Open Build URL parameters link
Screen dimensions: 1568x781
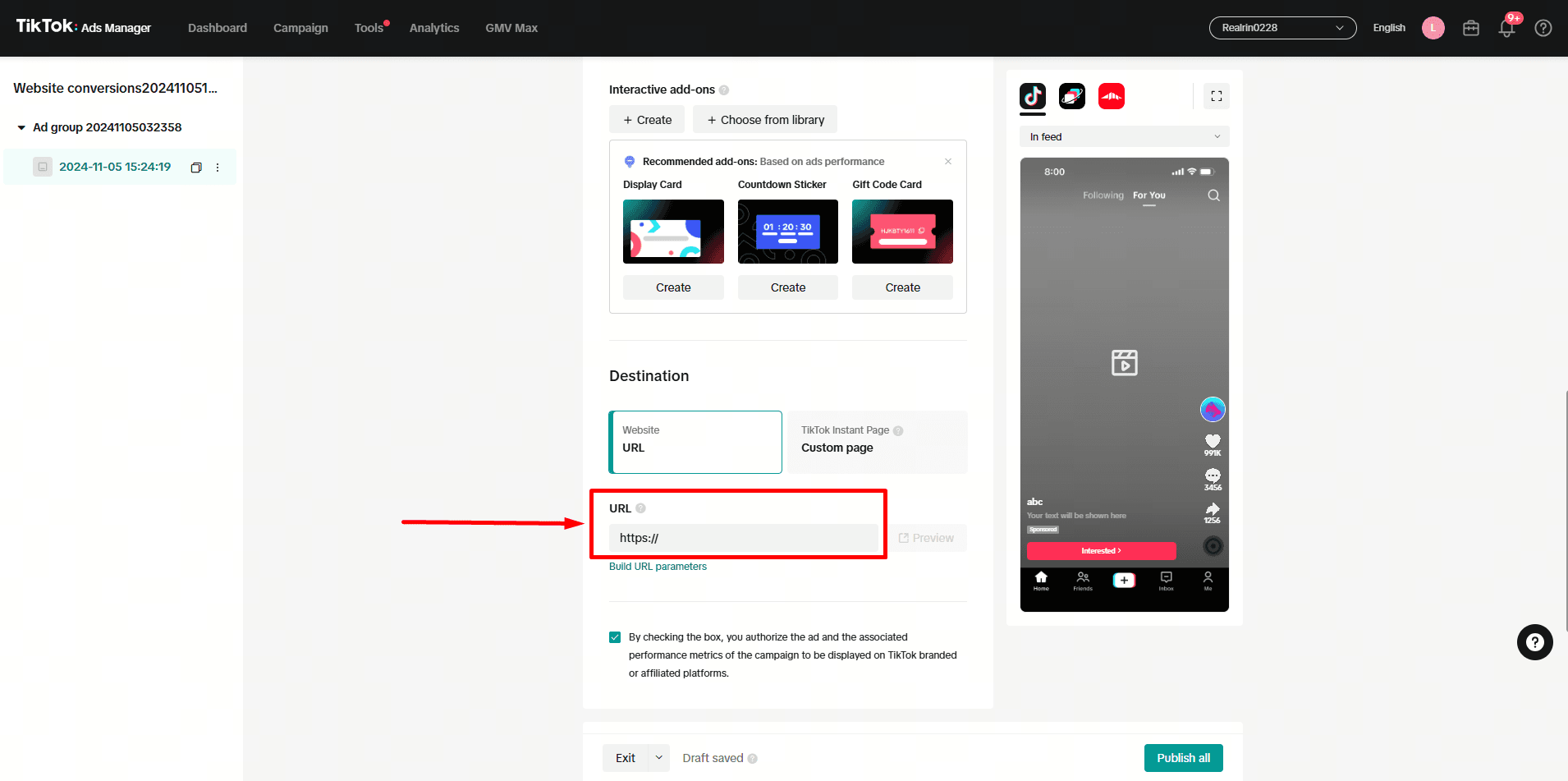658,567
